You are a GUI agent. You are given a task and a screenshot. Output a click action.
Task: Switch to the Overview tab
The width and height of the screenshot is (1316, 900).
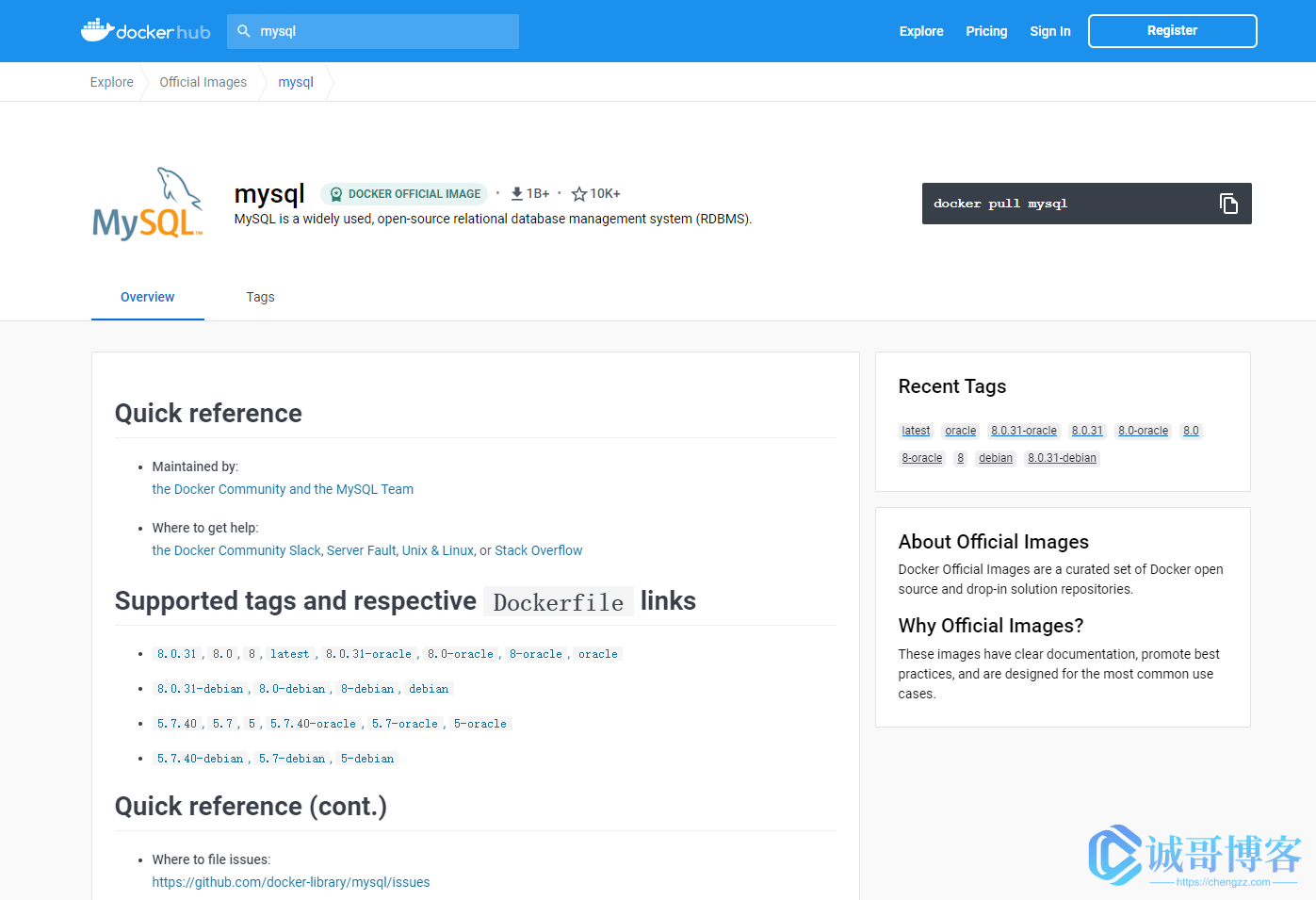tap(148, 297)
